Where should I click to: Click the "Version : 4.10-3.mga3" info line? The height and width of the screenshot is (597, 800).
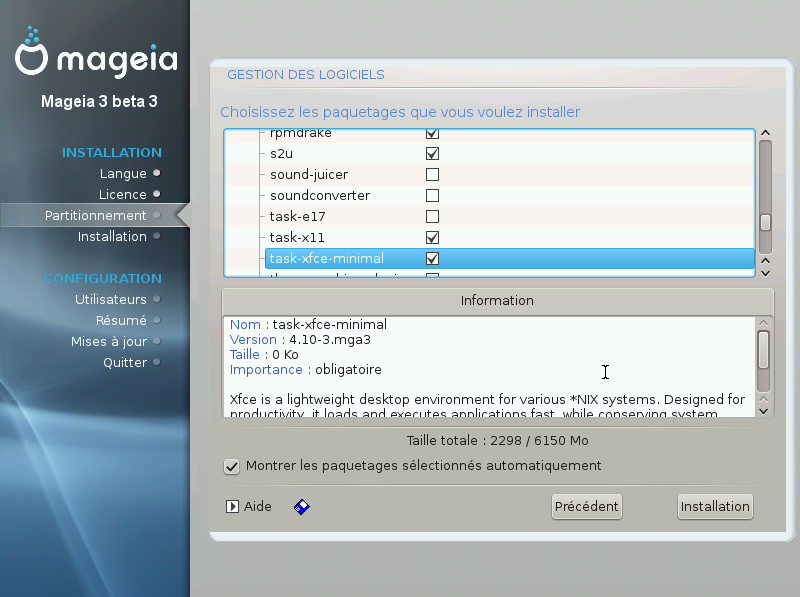coord(300,339)
